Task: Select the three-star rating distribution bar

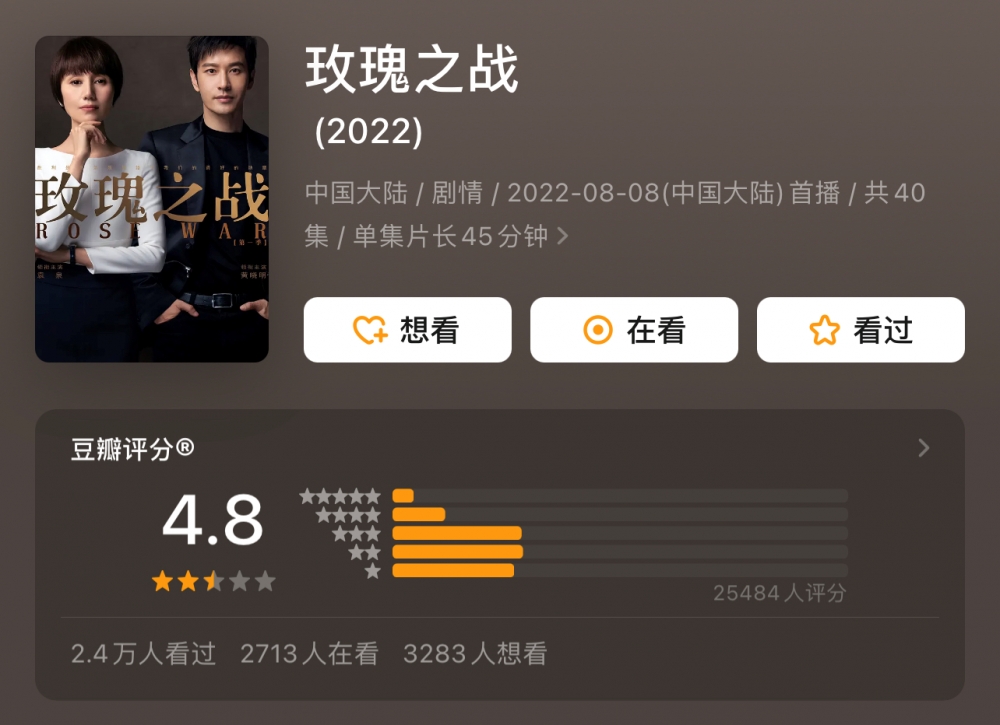Action: [x=620, y=533]
